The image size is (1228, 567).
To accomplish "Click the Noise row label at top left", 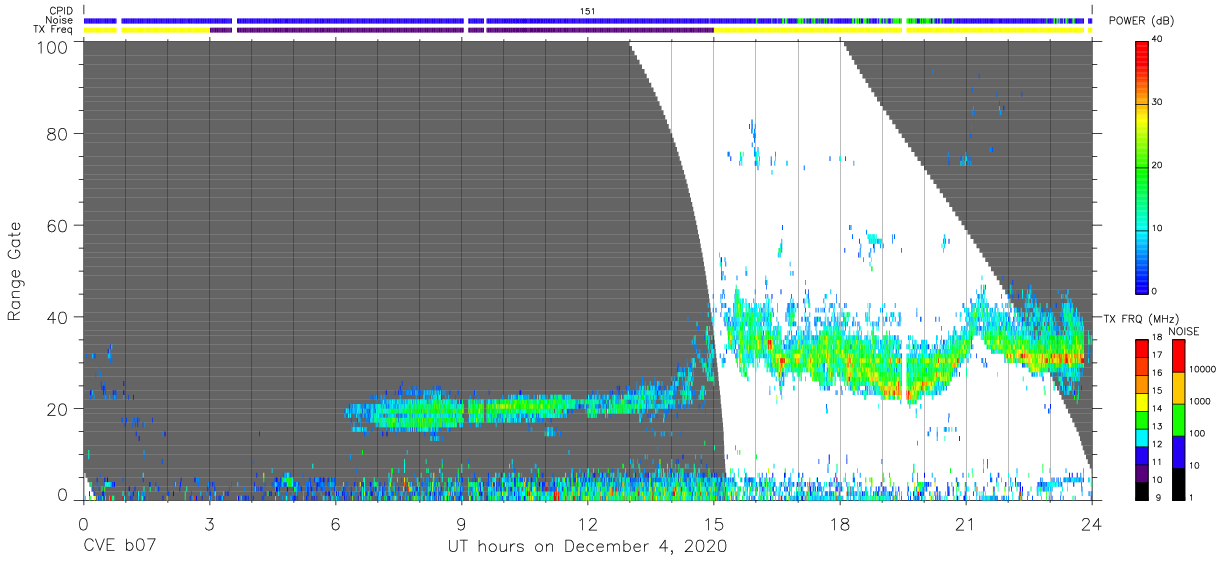I will click(x=60, y=20).
